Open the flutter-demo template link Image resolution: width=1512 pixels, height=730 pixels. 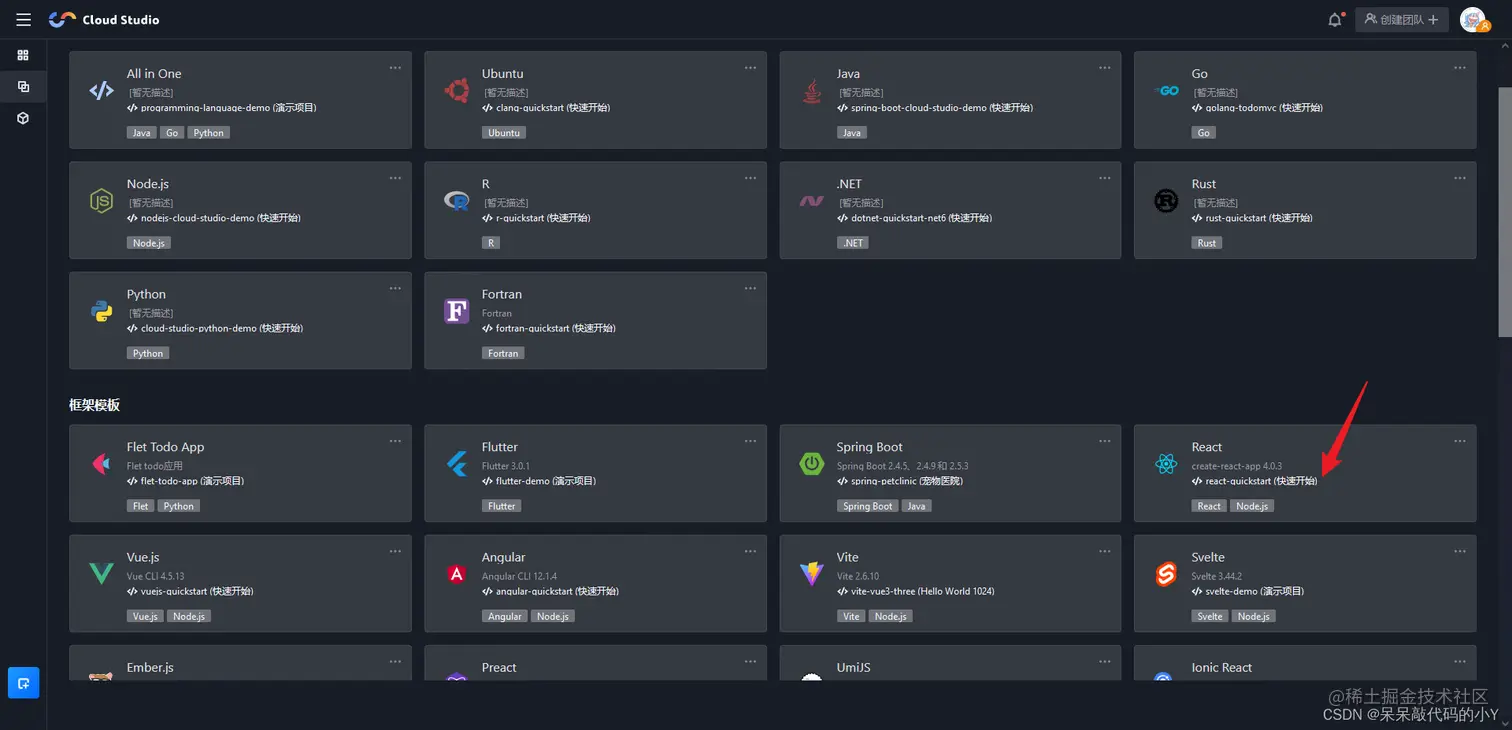[539, 481]
